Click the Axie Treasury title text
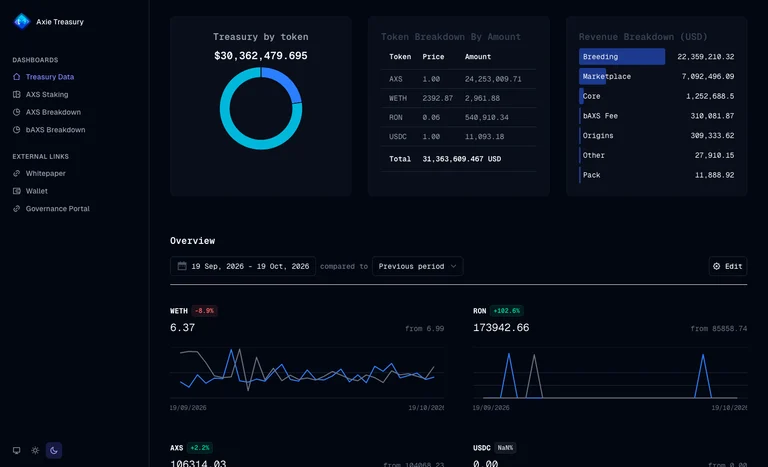Viewport: 768px width, 467px height. tap(60, 22)
